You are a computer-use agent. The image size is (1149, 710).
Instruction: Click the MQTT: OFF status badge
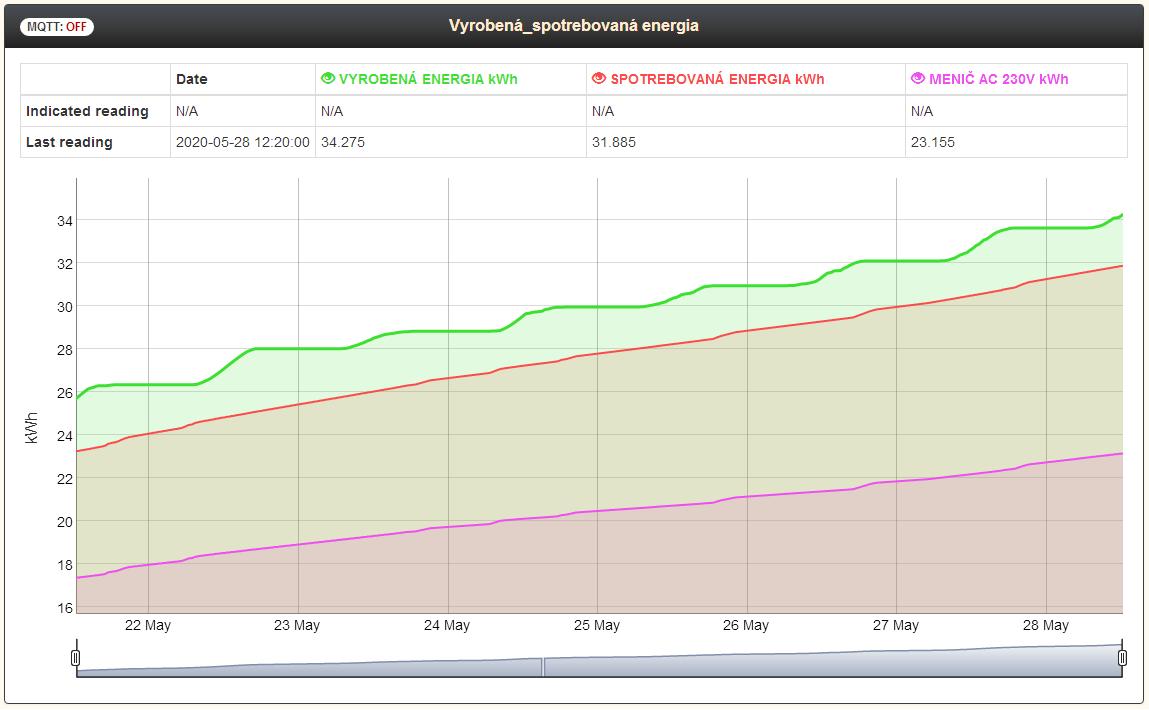click(56, 26)
